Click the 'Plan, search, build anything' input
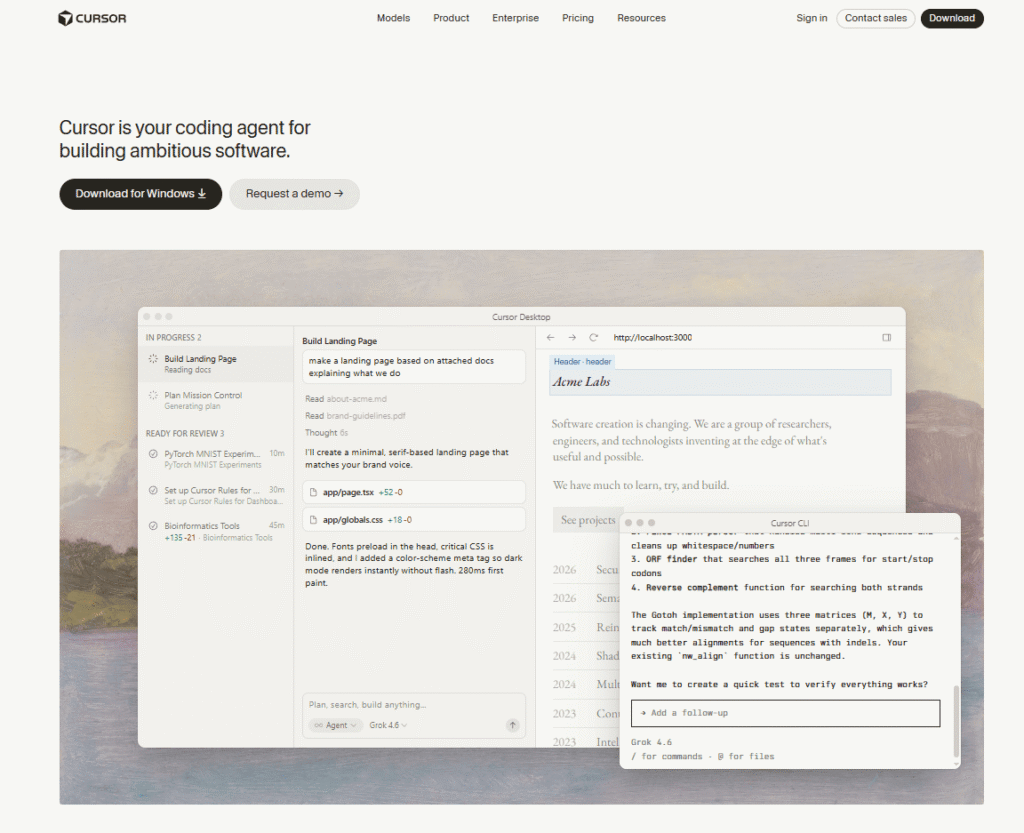The height and width of the screenshot is (833, 1024). (x=413, y=705)
